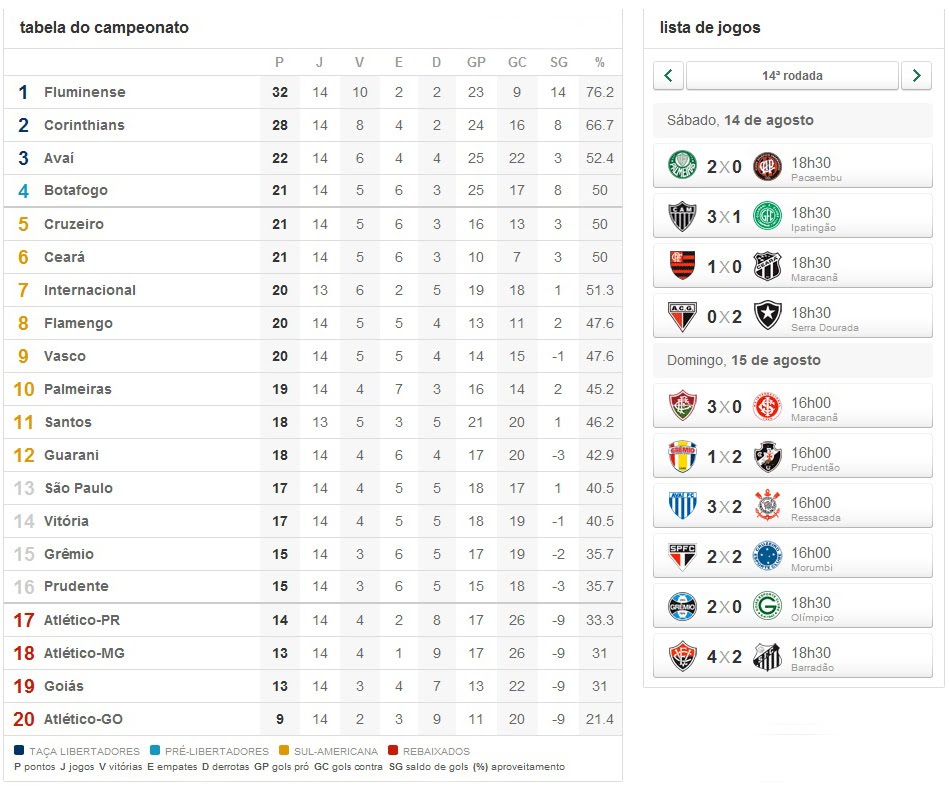949x786 pixels.
Task: Click the Corinthians crest in Ressacada match
Action: click(x=767, y=505)
